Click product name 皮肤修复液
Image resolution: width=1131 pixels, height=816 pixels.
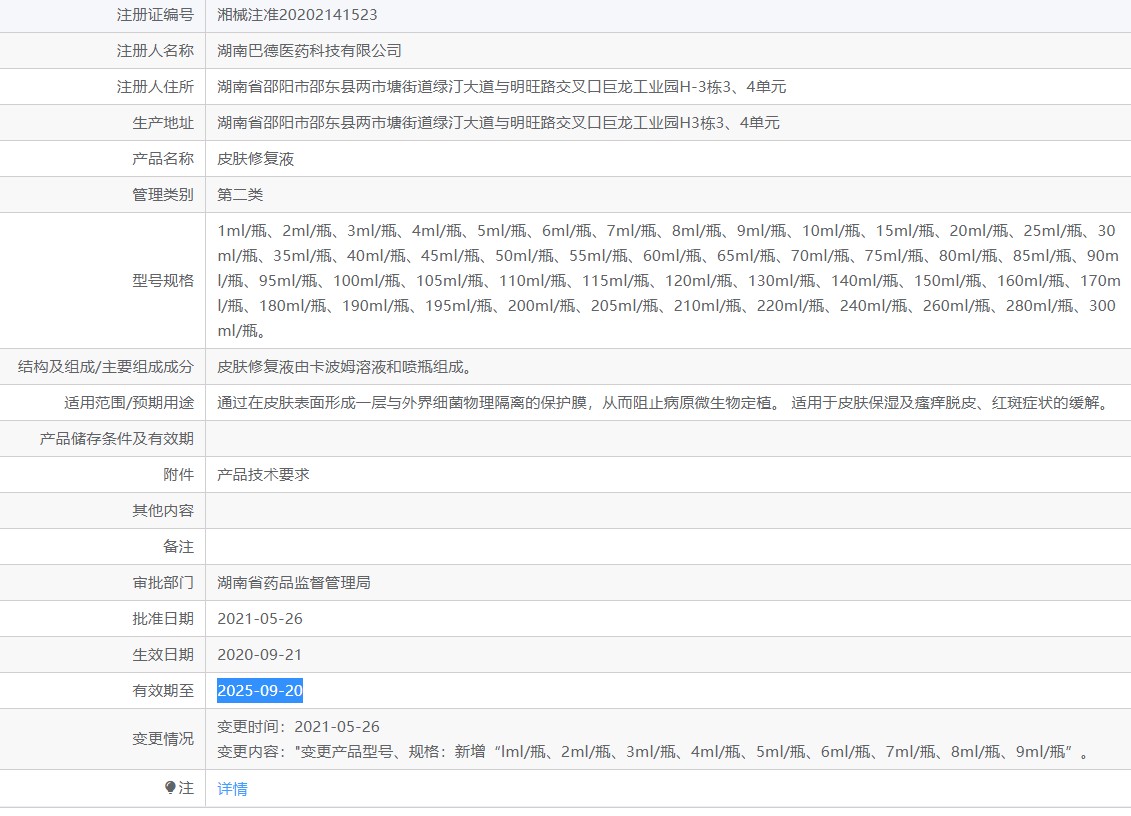pos(255,159)
